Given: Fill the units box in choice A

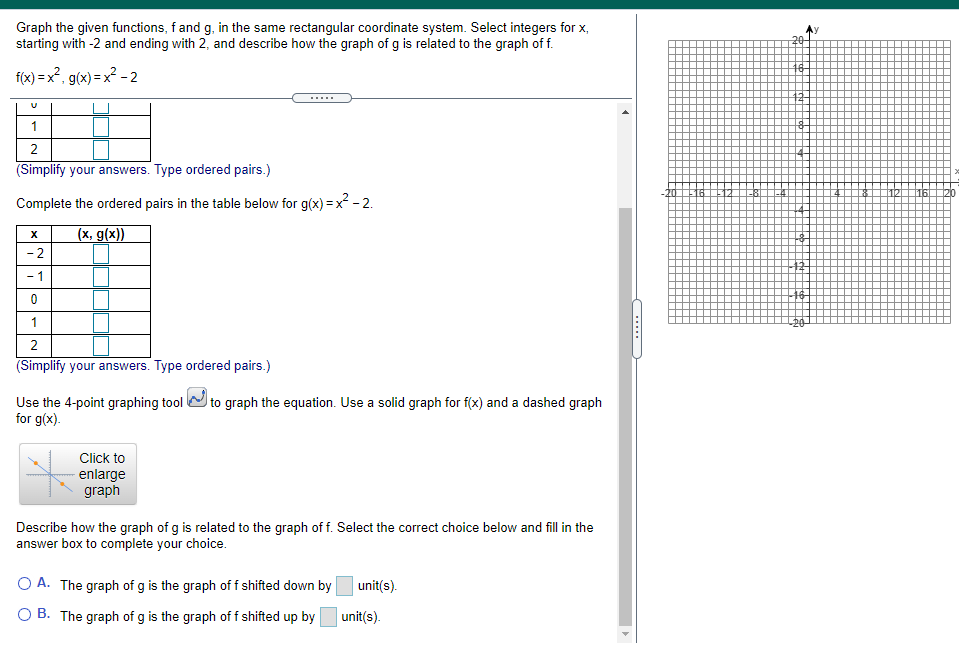Looking at the screenshot, I should click(344, 585).
